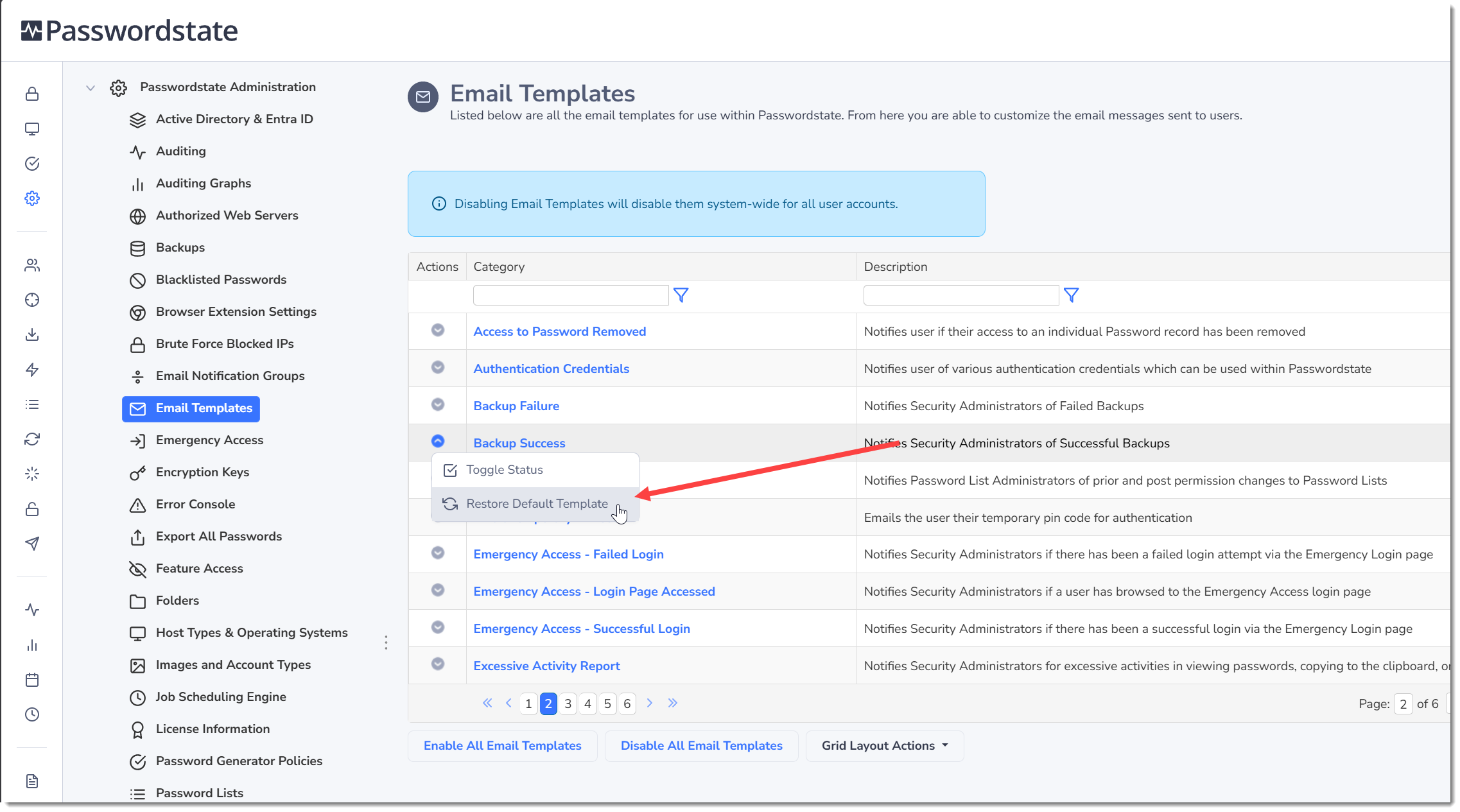Open Encryption Keys tree item
This screenshot has width=1460, height=812.
(202, 472)
